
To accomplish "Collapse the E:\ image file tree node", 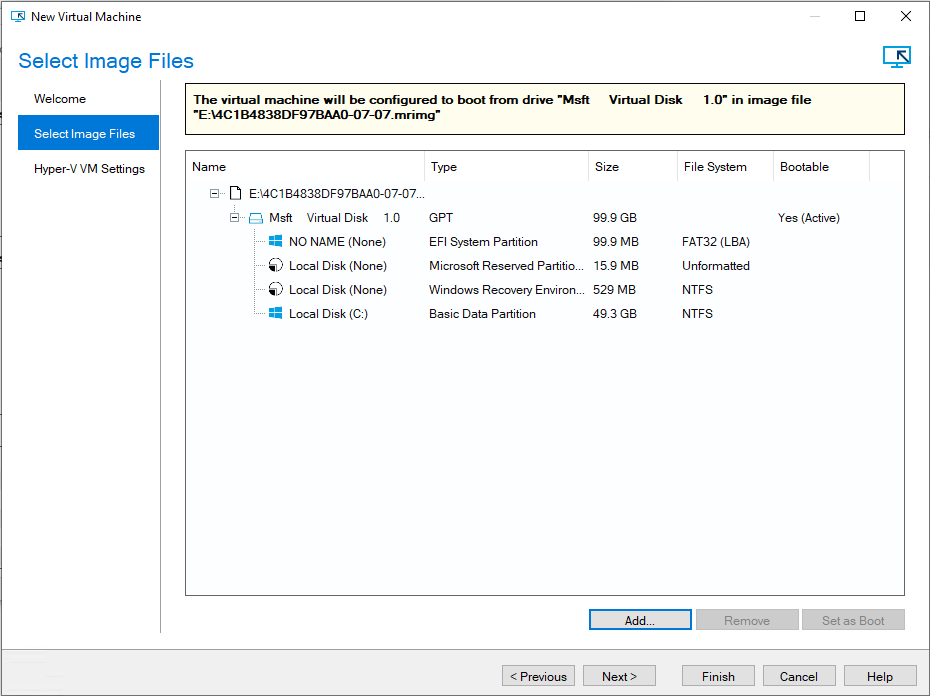I will coord(215,193).
